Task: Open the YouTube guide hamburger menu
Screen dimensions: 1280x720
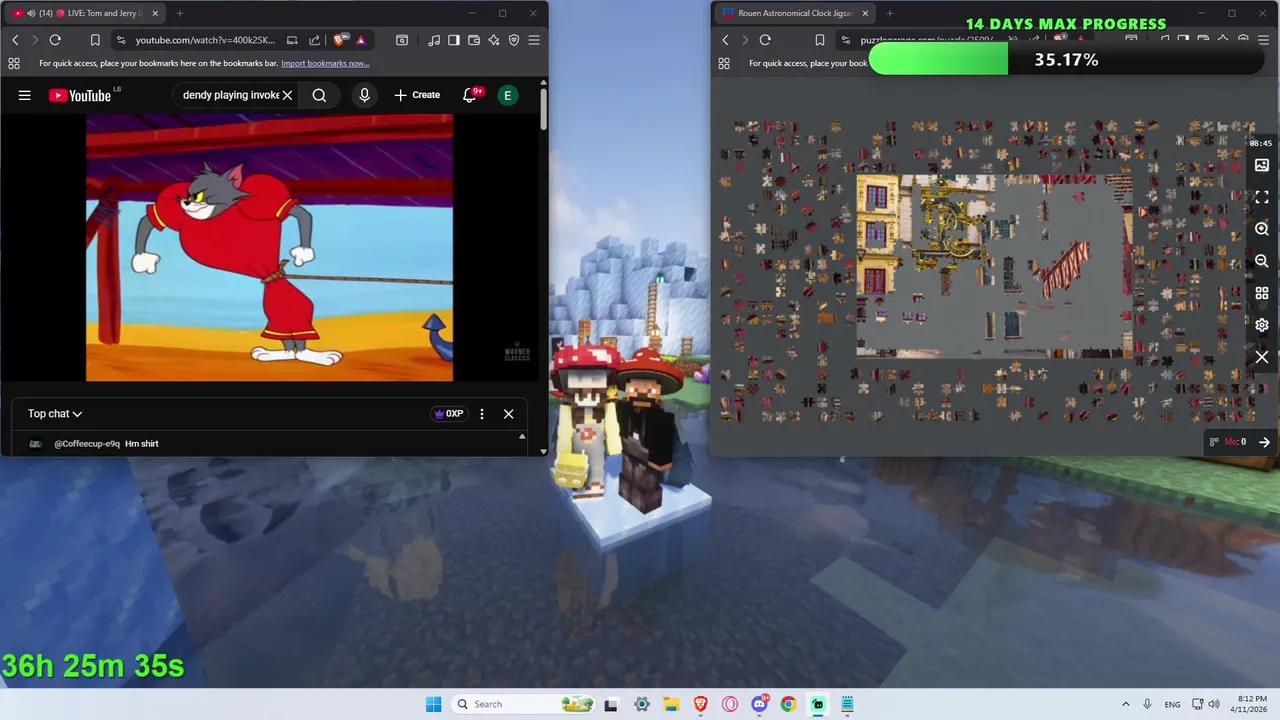Action: click(x=25, y=95)
